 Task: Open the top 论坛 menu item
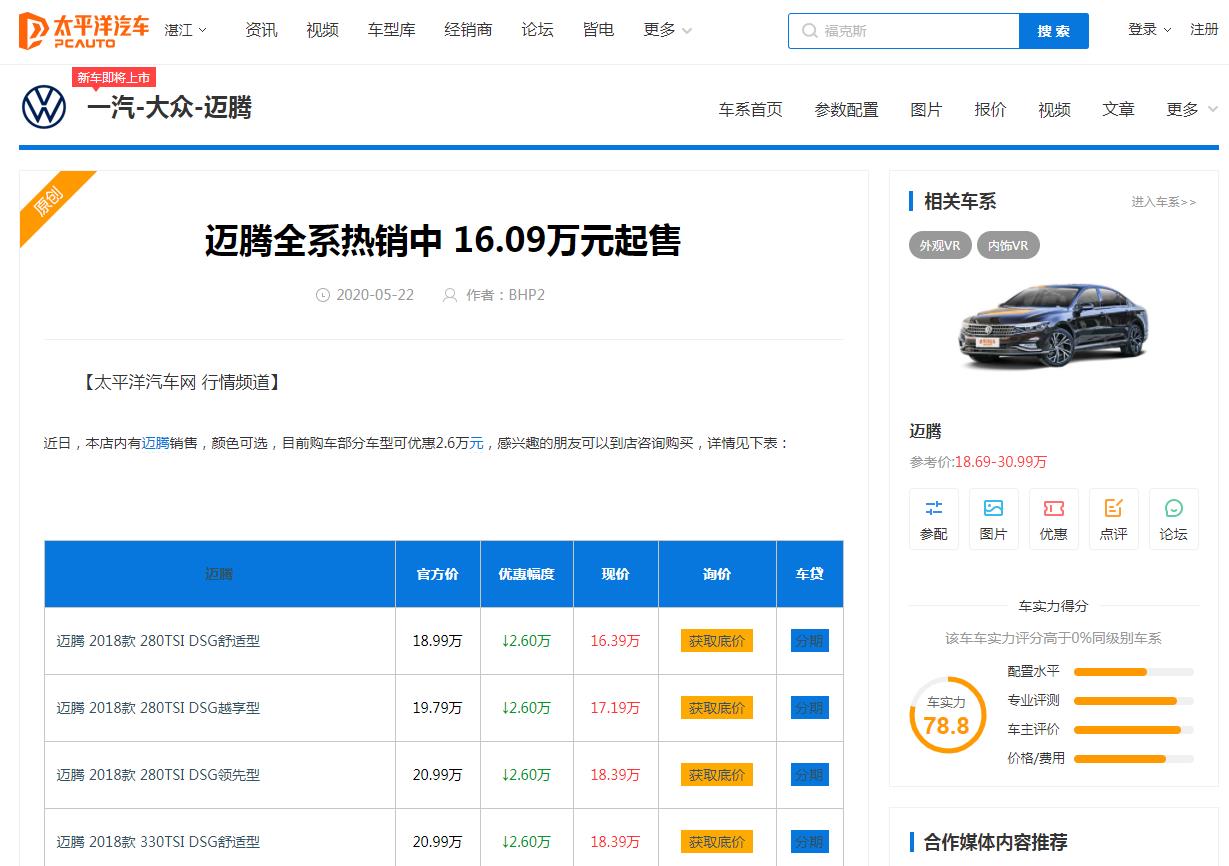[537, 30]
